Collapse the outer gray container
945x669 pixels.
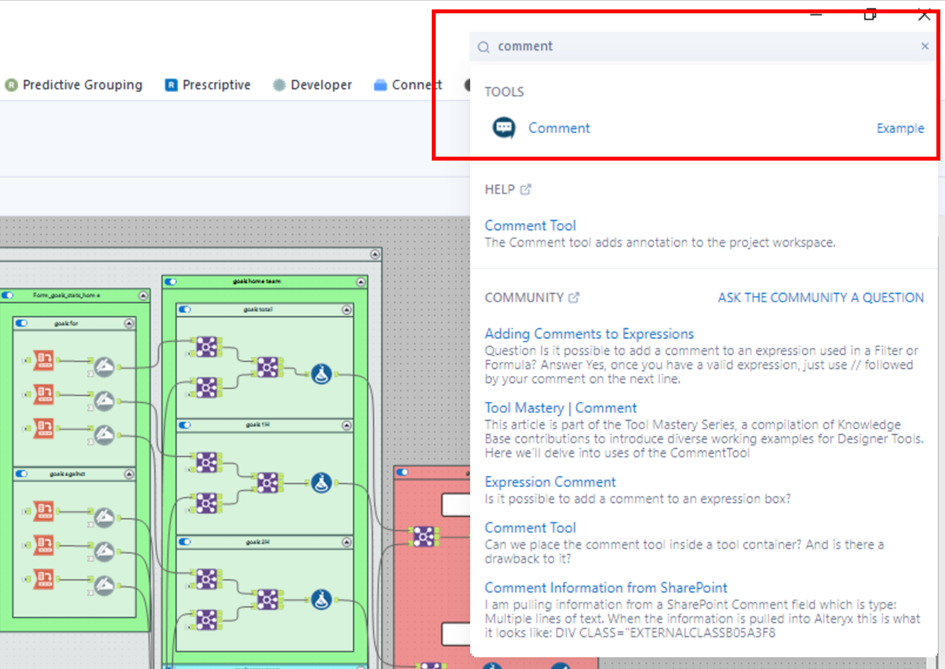[375, 254]
